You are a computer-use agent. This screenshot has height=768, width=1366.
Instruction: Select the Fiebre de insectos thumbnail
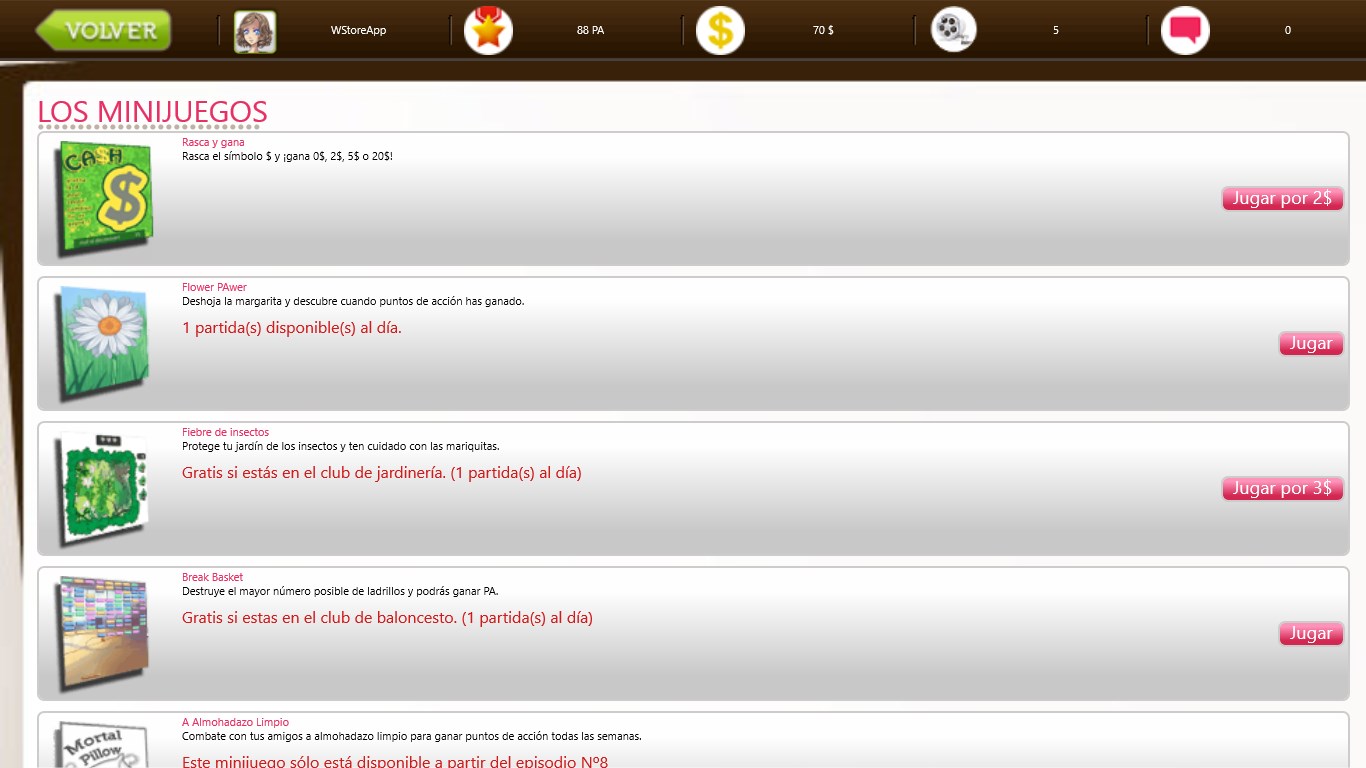[103, 487]
